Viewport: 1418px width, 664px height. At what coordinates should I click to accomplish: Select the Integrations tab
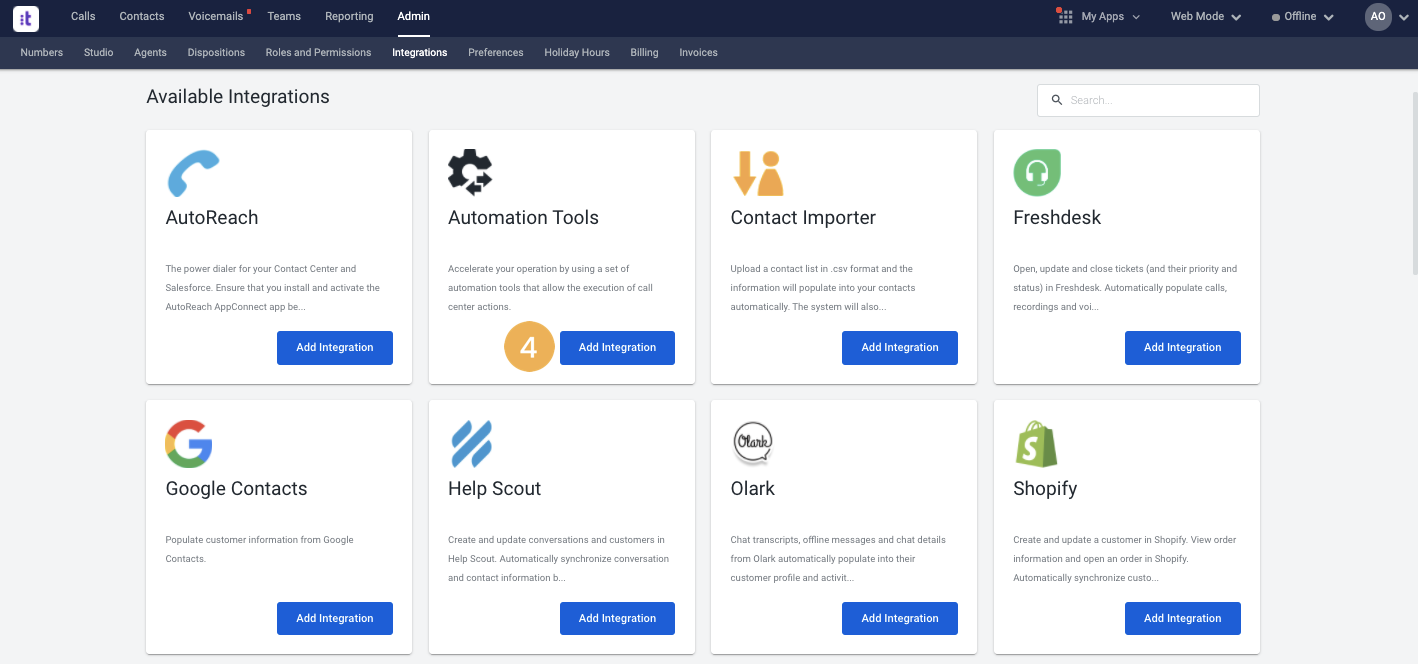tap(420, 52)
